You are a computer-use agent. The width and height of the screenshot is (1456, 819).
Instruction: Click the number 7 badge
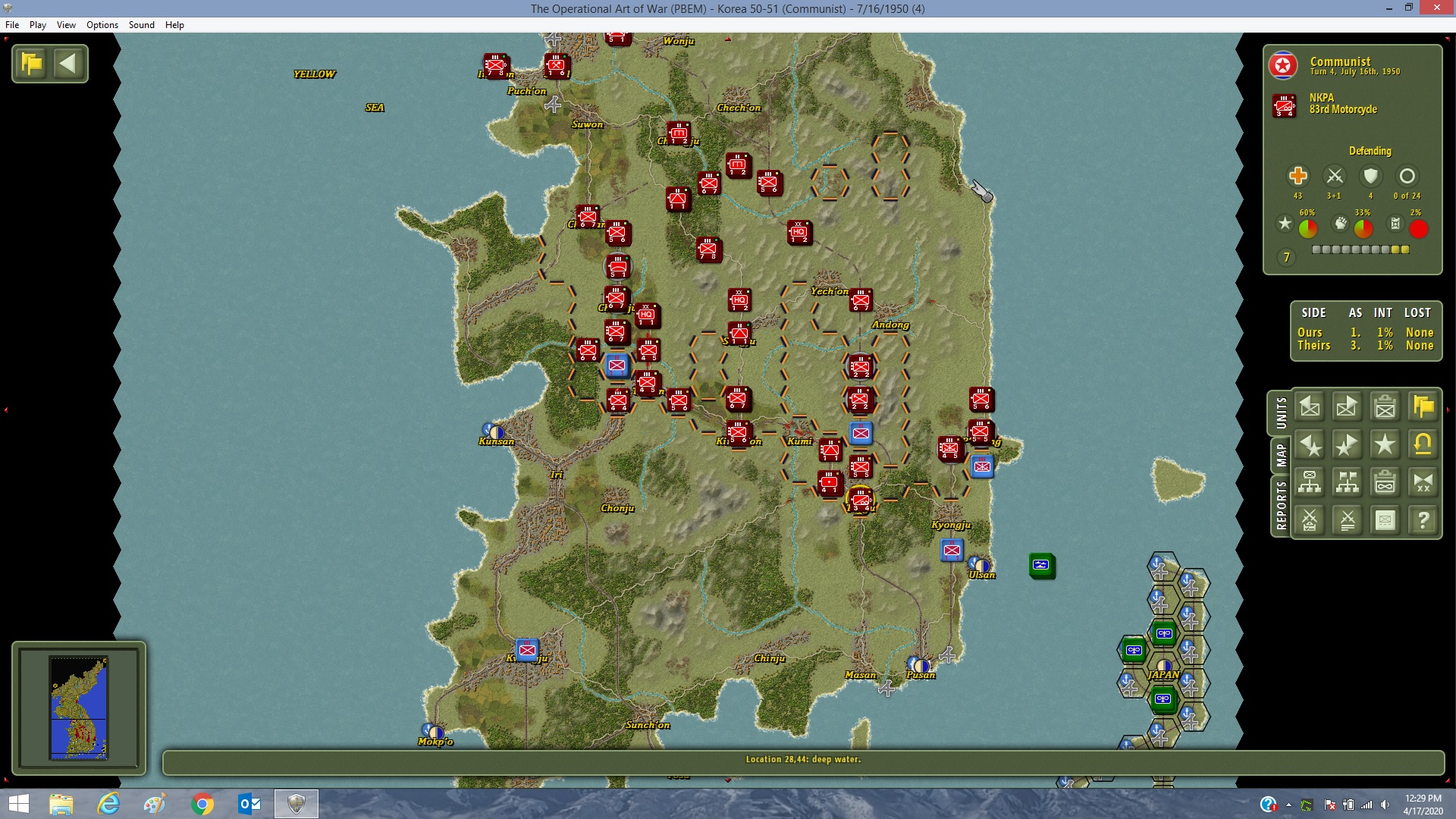[x=1286, y=258]
